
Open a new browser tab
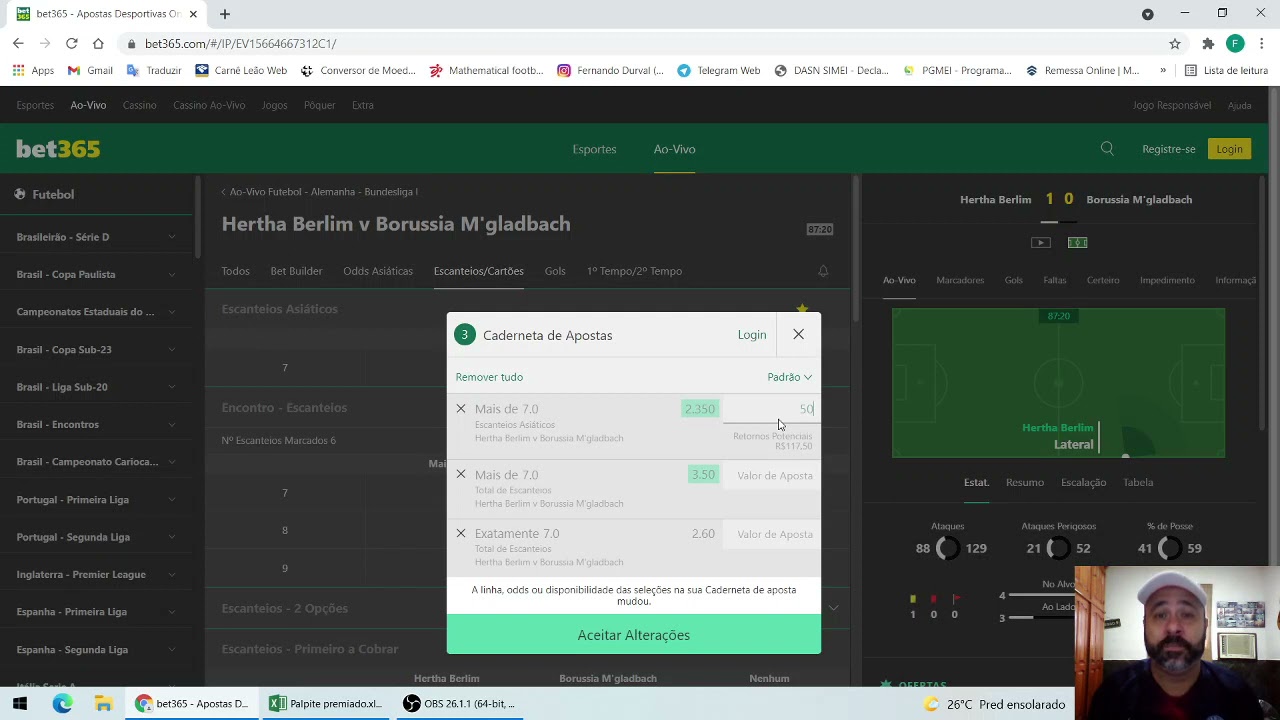pyautogui.click(x=225, y=14)
